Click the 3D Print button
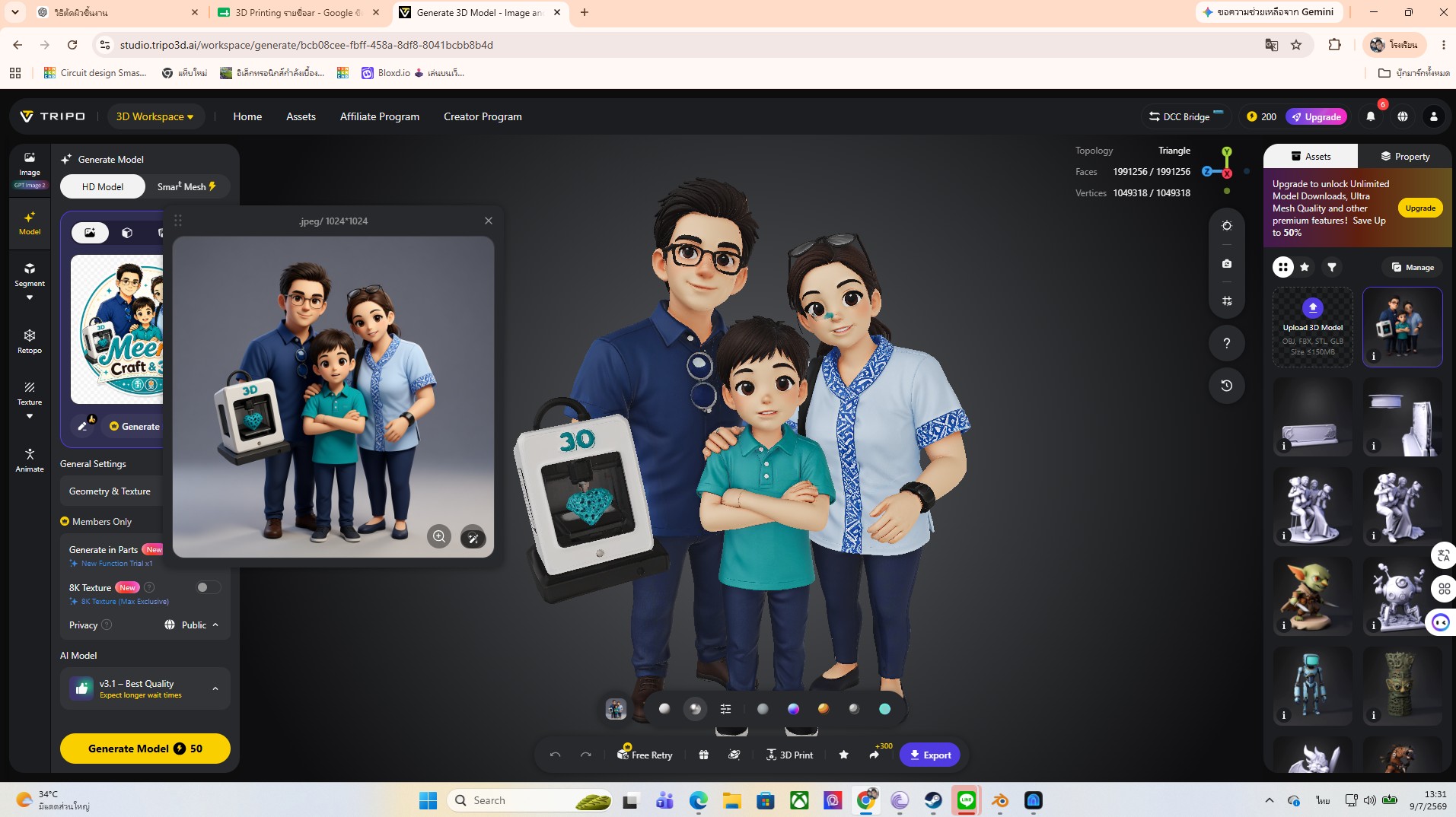 (789, 755)
